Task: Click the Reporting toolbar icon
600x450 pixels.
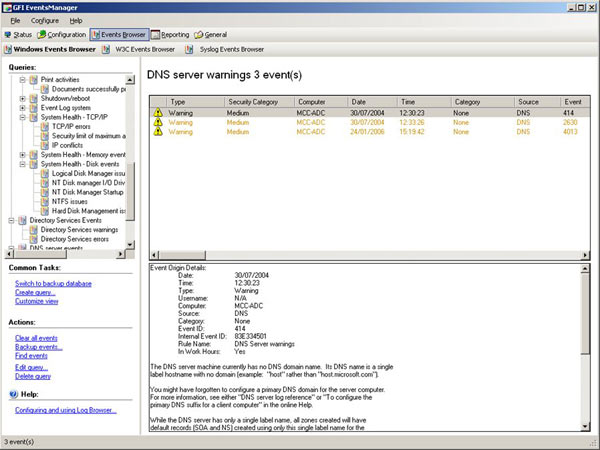Action: coord(155,35)
